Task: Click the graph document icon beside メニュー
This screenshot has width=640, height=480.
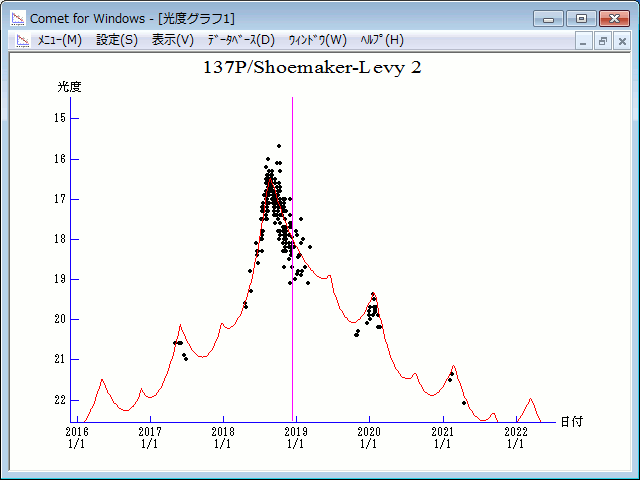Action: point(21,40)
